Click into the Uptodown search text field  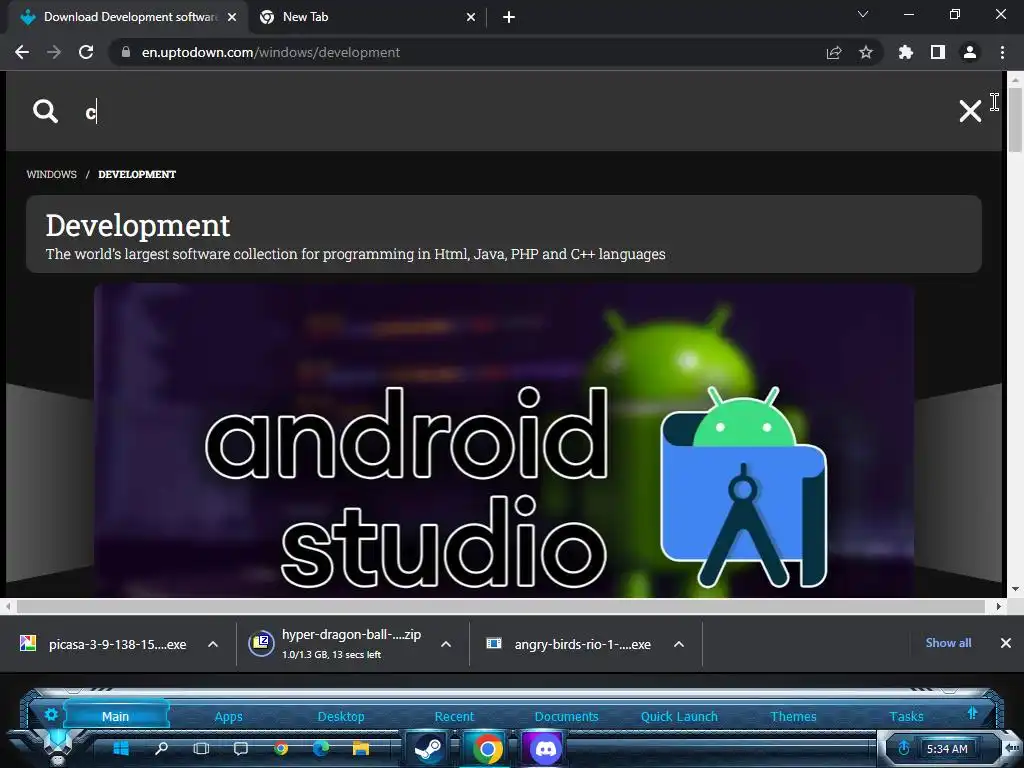click(509, 112)
